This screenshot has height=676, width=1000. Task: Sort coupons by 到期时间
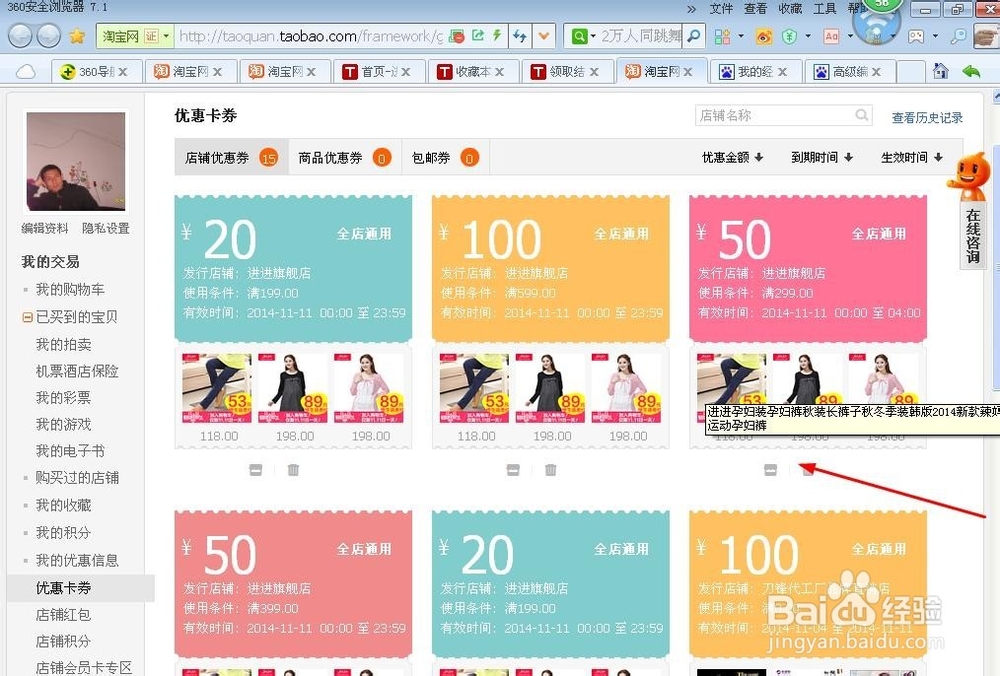[x=821, y=158]
